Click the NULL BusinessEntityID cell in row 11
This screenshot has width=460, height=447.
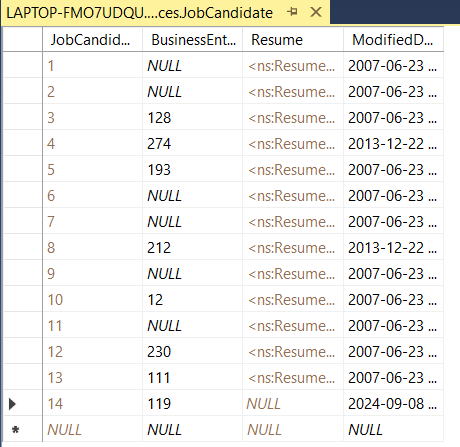pos(193,326)
